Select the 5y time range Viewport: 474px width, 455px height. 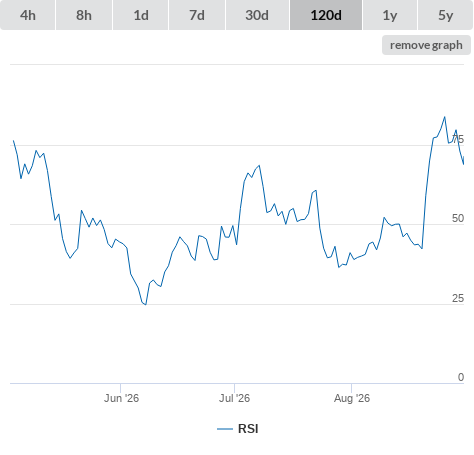(x=445, y=15)
